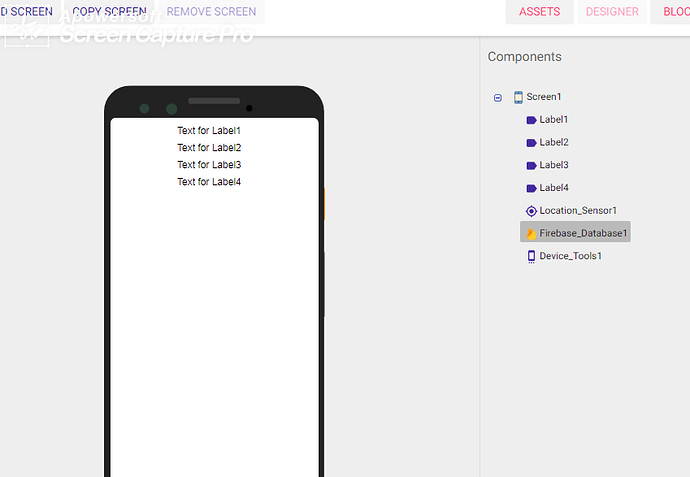Switch to the Designer tab
Viewport: 690px width, 477px height.
(x=612, y=12)
